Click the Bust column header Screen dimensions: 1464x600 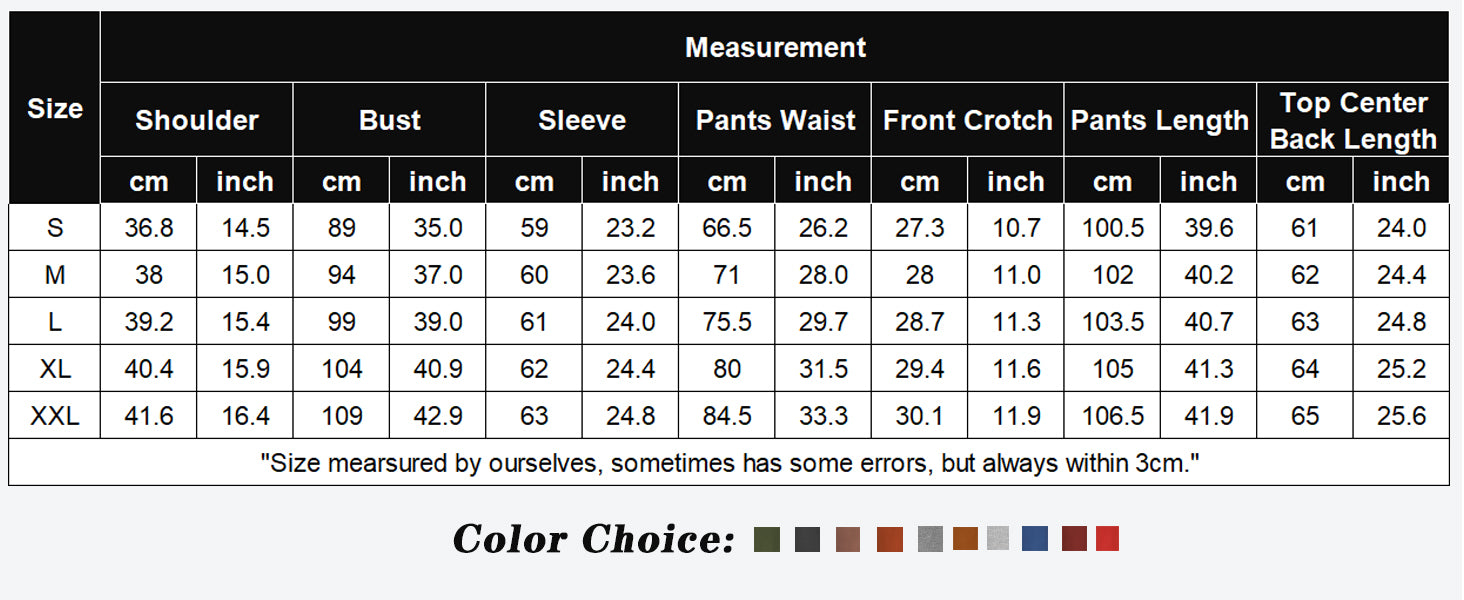(390, 120)
